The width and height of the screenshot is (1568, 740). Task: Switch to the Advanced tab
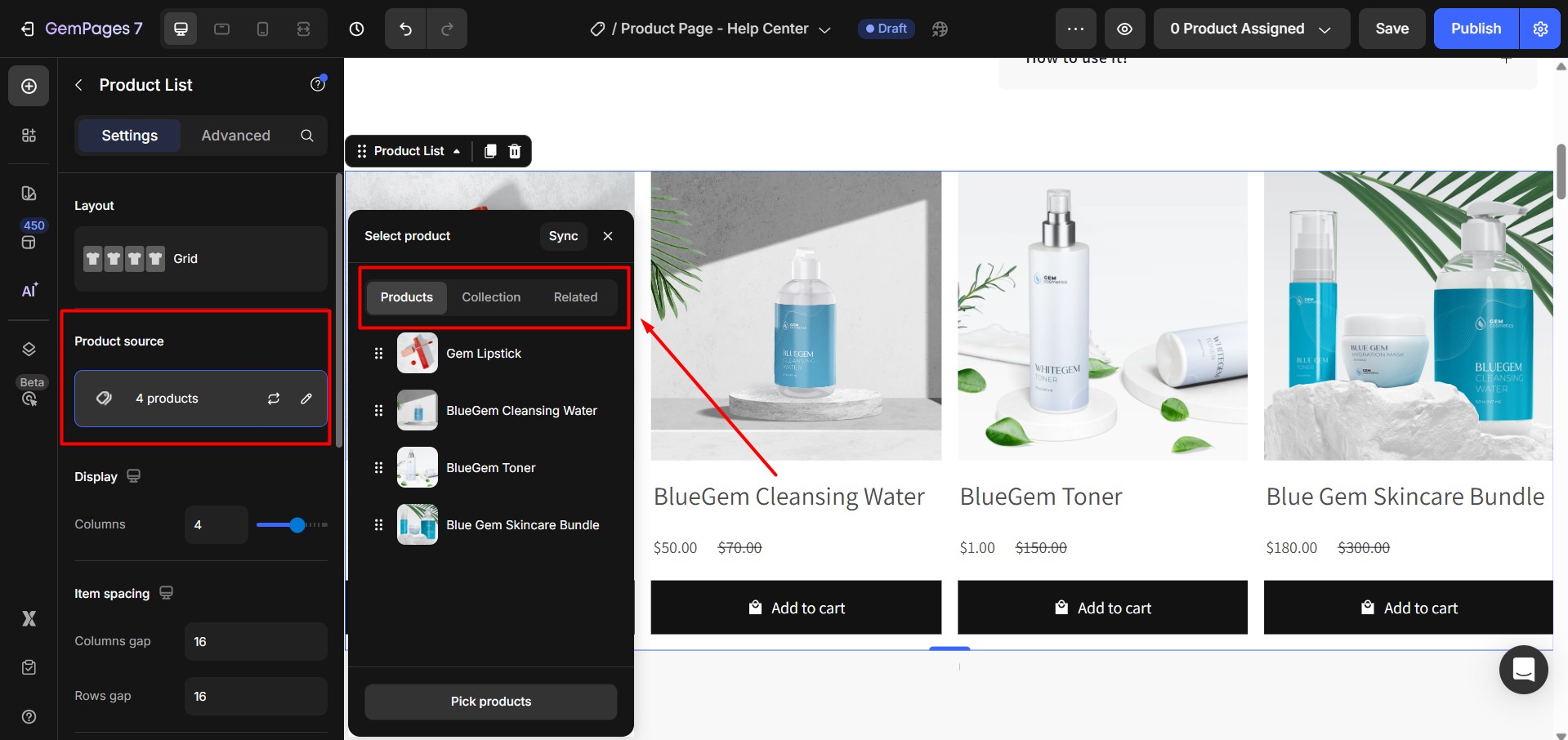[x=235, y=136]
